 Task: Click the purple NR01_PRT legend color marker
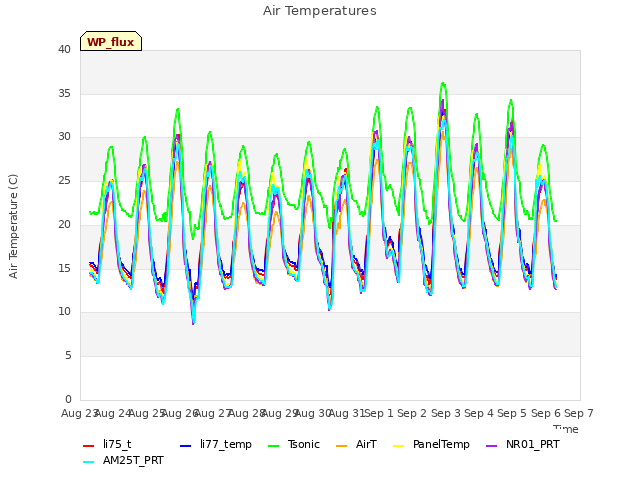(492, 446)
